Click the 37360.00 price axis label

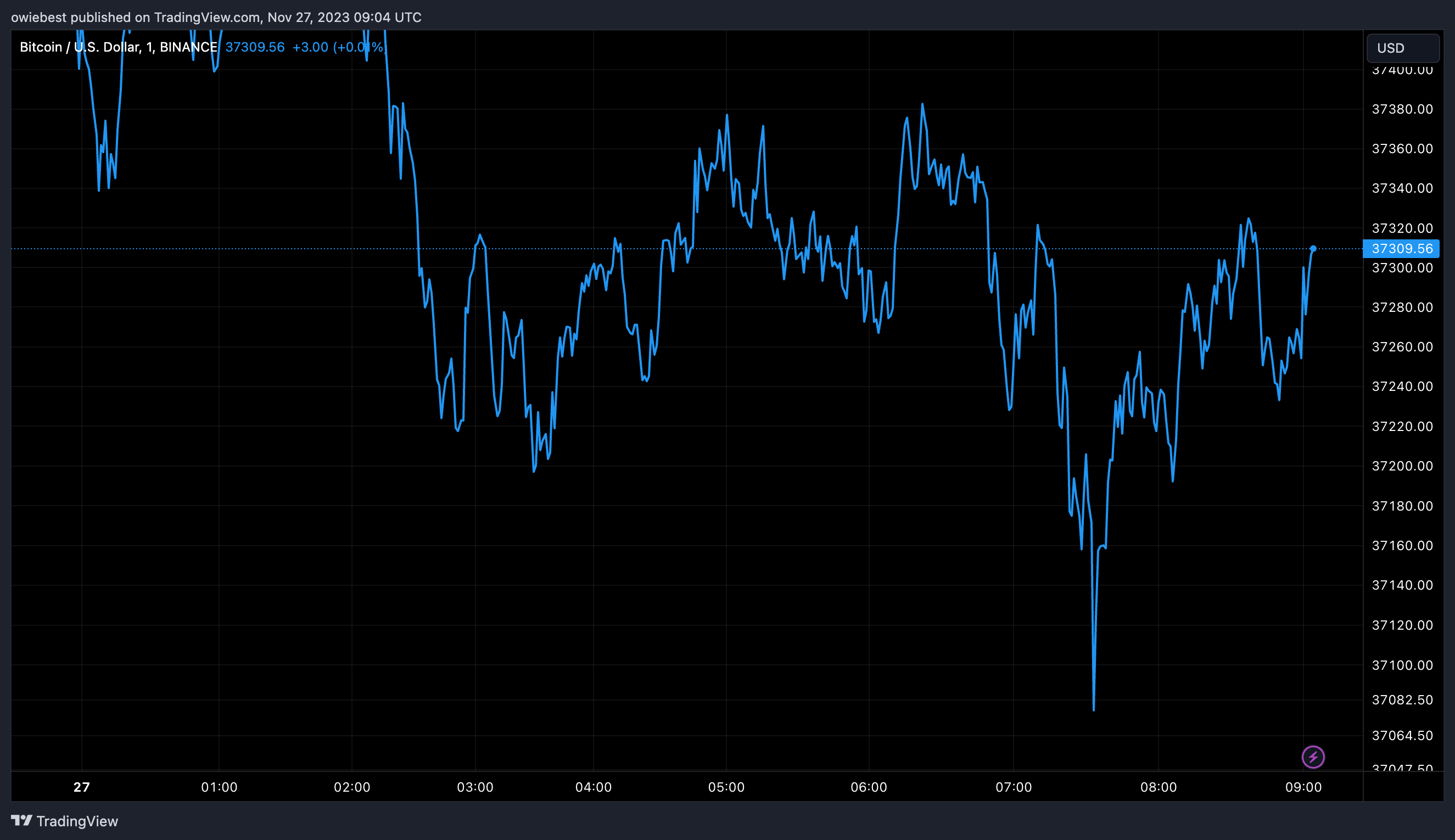[x=1402, y=149]
